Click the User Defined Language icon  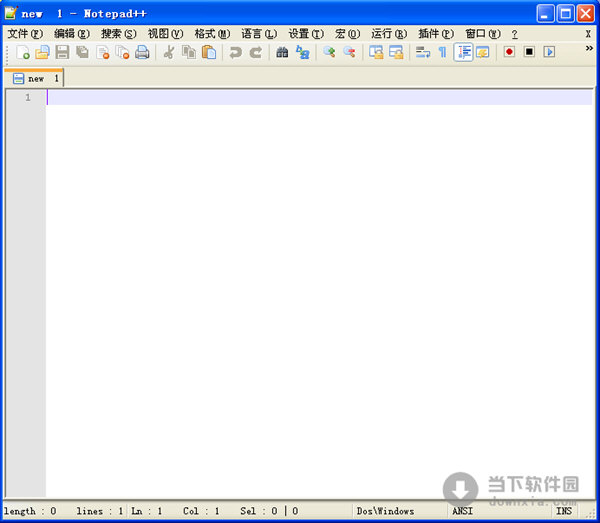click(483, 52)
